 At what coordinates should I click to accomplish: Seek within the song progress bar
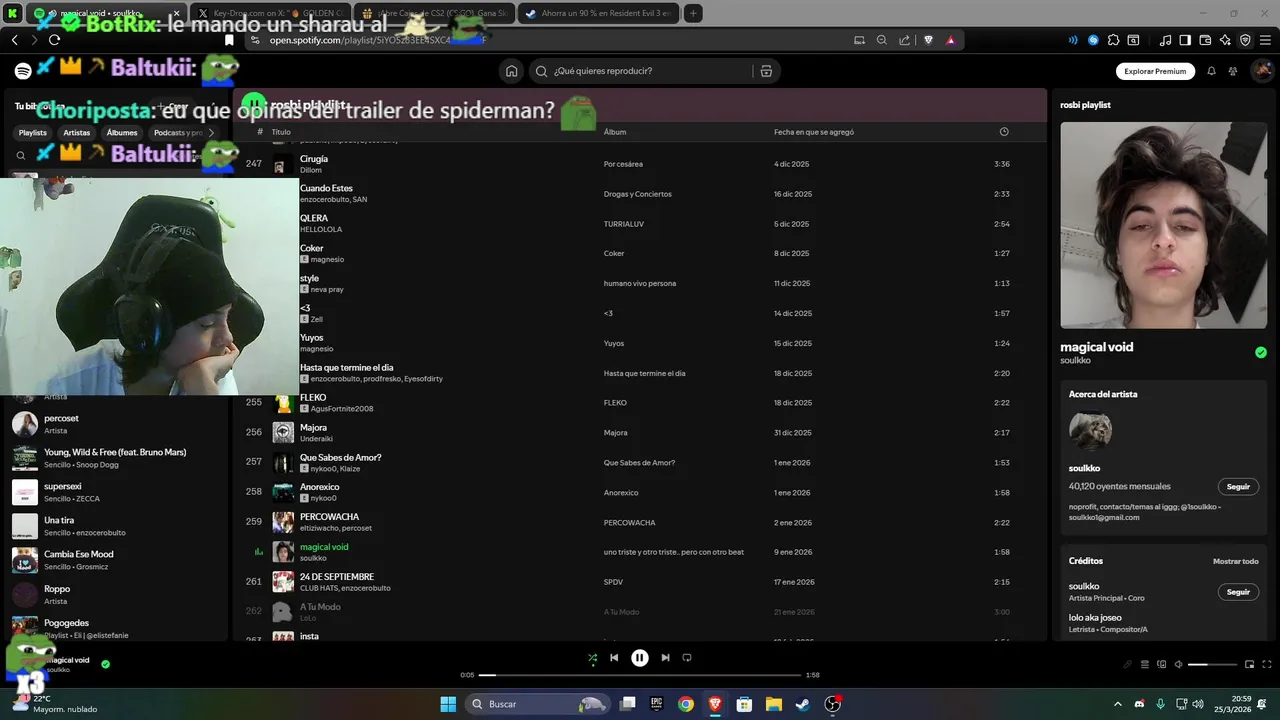(640, 675)
